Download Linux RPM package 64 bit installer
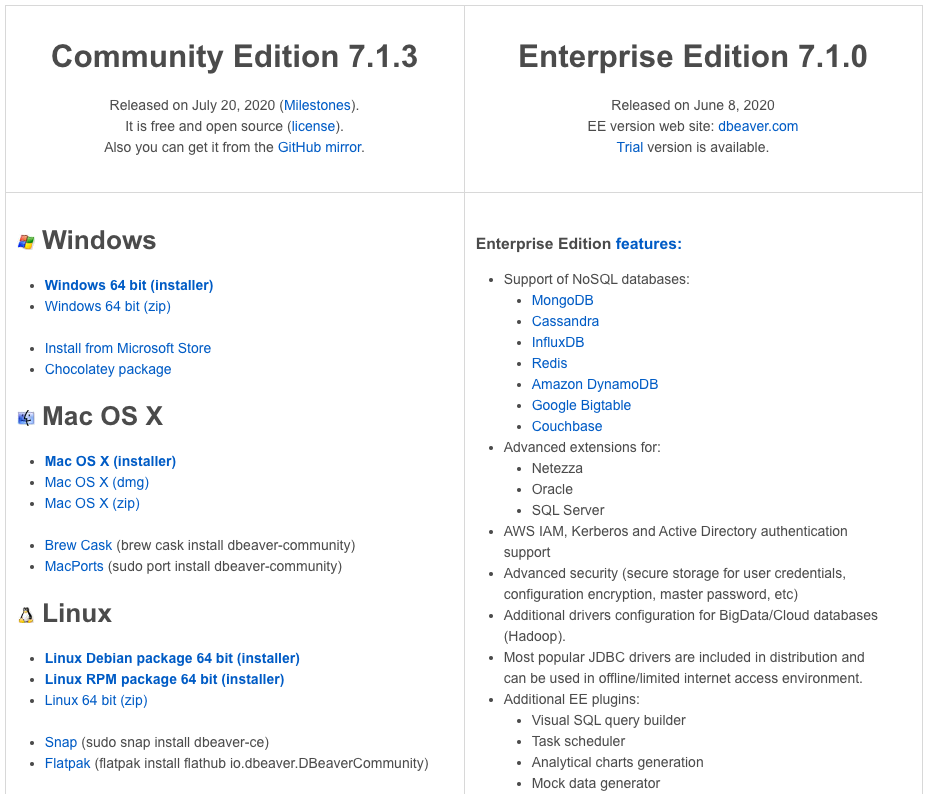This screenshot has height=794, width=929. tap(165, 679)
